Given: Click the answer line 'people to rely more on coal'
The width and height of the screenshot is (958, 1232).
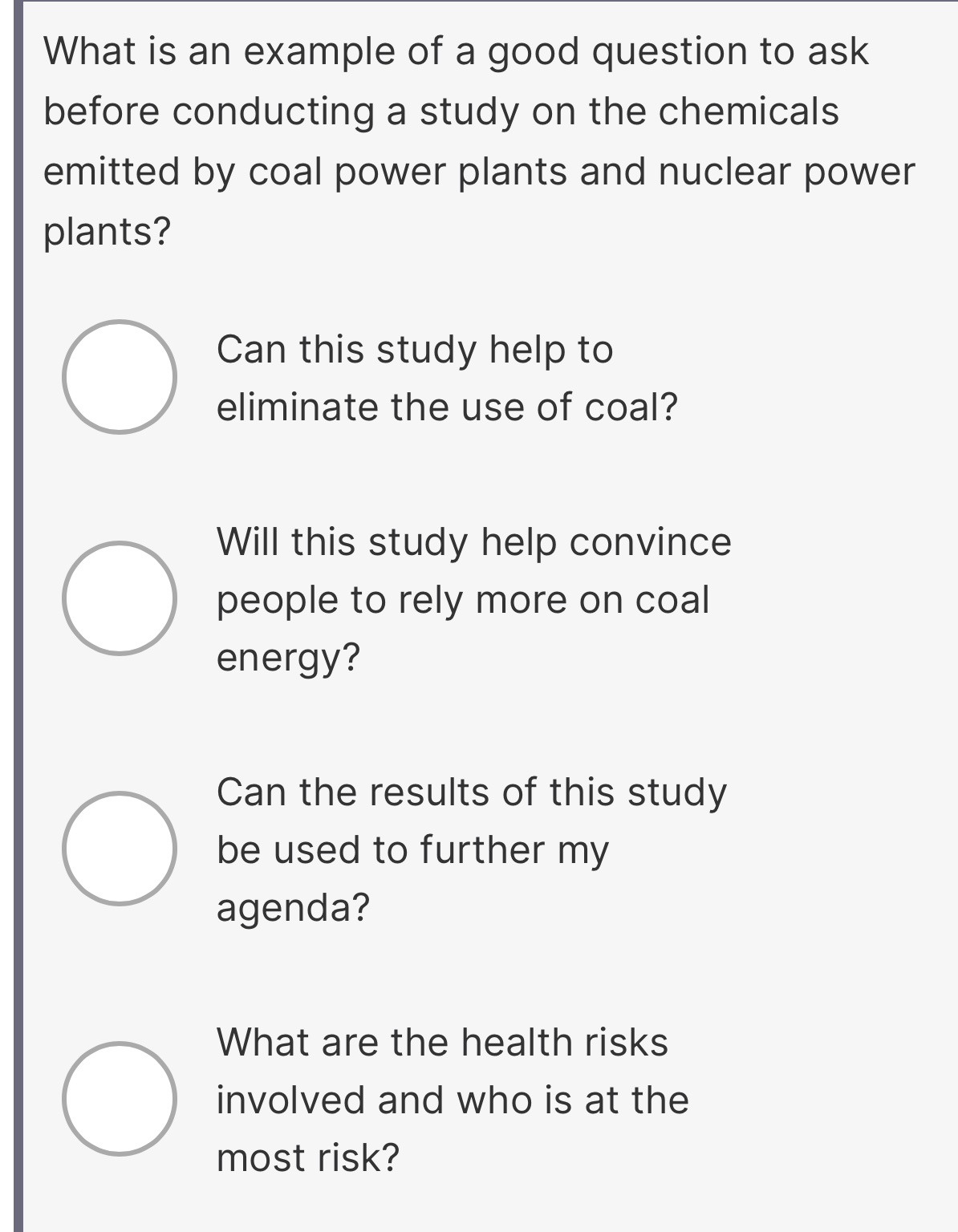Looking at the screenshot, I should (463, 599).
